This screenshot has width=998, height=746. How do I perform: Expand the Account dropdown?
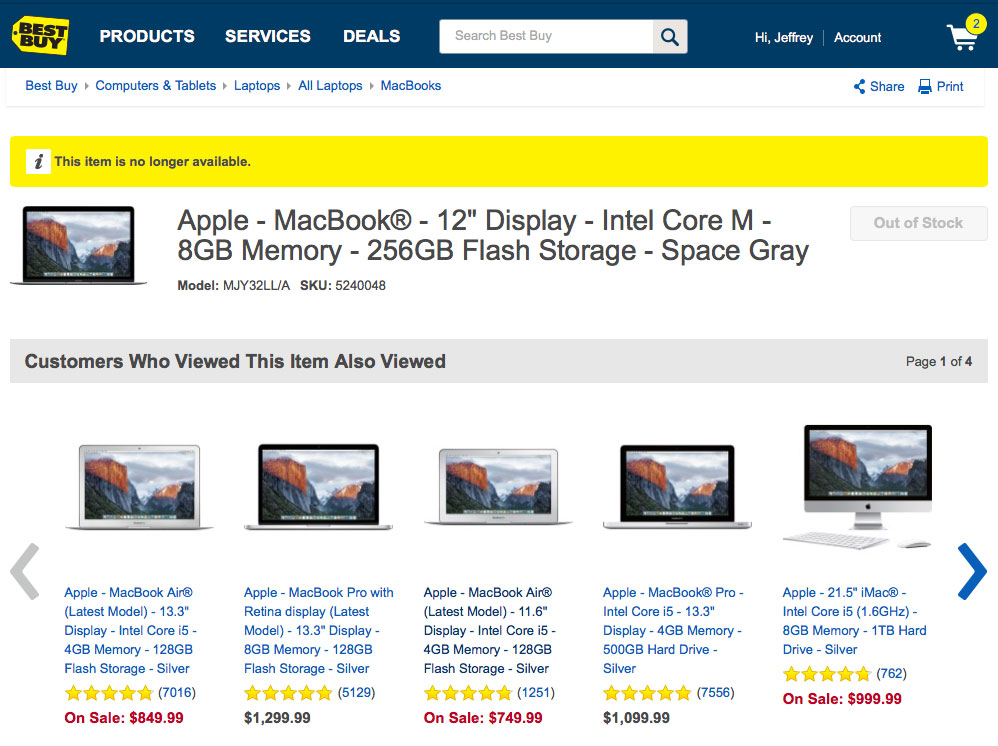click(x=857, y=38)
